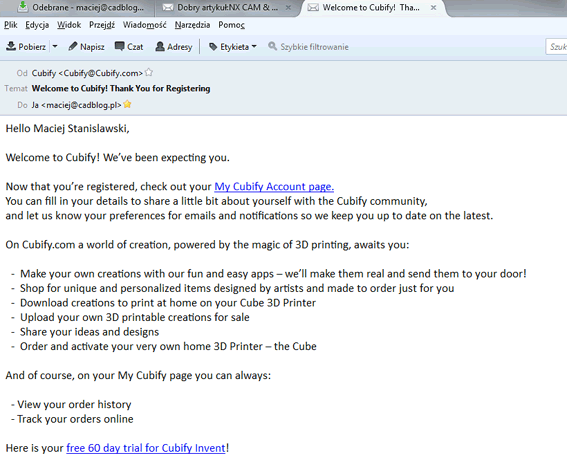Toggle star next to Cubify sender address
567x460 pixels.
tap(149, 73)
